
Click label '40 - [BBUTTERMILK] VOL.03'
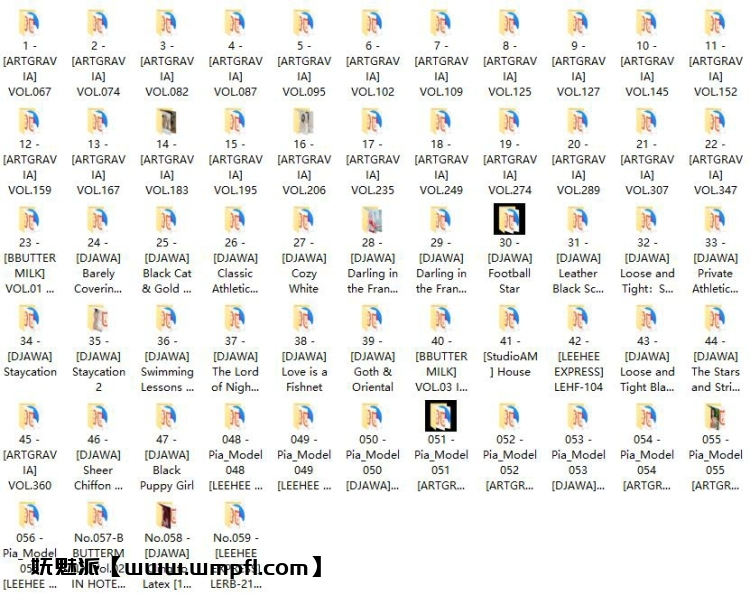pyautogui.click(x=441, y=364)
